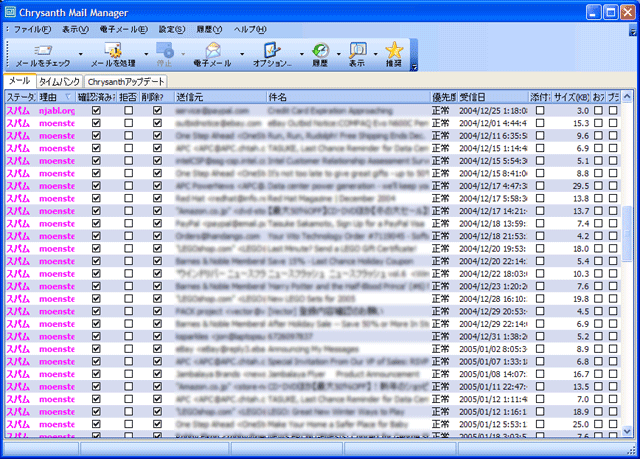Expand the arrow next to オプション
Image resolution: width=640 pixels, height=459 pixels.
click(x=302, y=54)
